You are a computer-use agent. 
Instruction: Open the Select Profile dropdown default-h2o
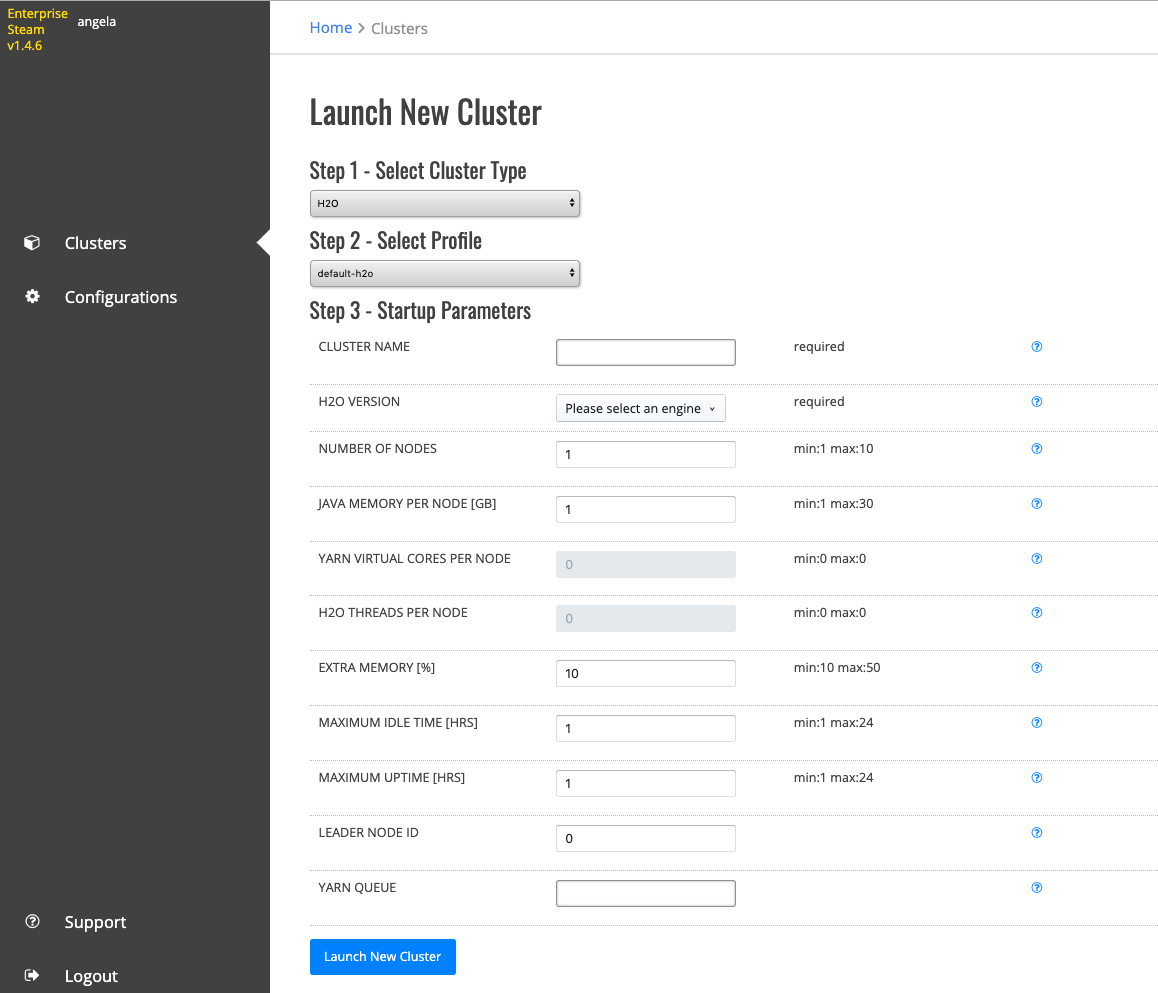tap(445, 273)
